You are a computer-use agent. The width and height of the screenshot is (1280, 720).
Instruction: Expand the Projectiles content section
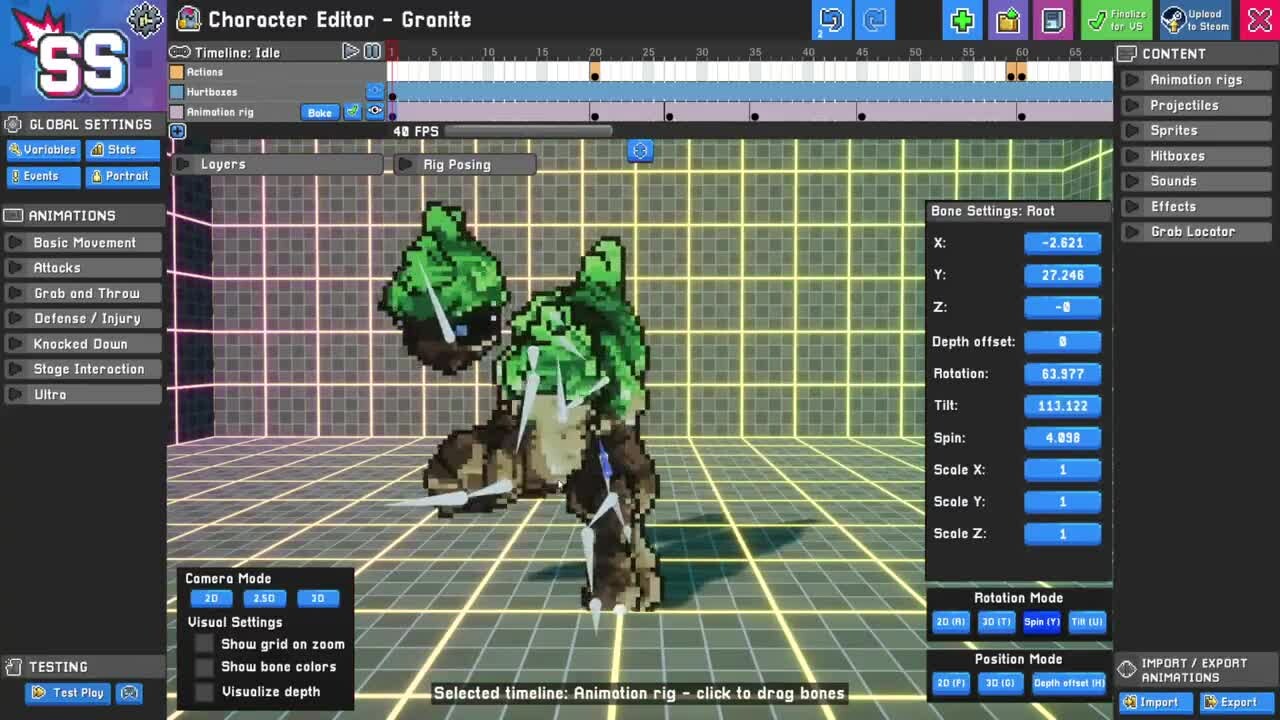click(x=1184, y=105)
